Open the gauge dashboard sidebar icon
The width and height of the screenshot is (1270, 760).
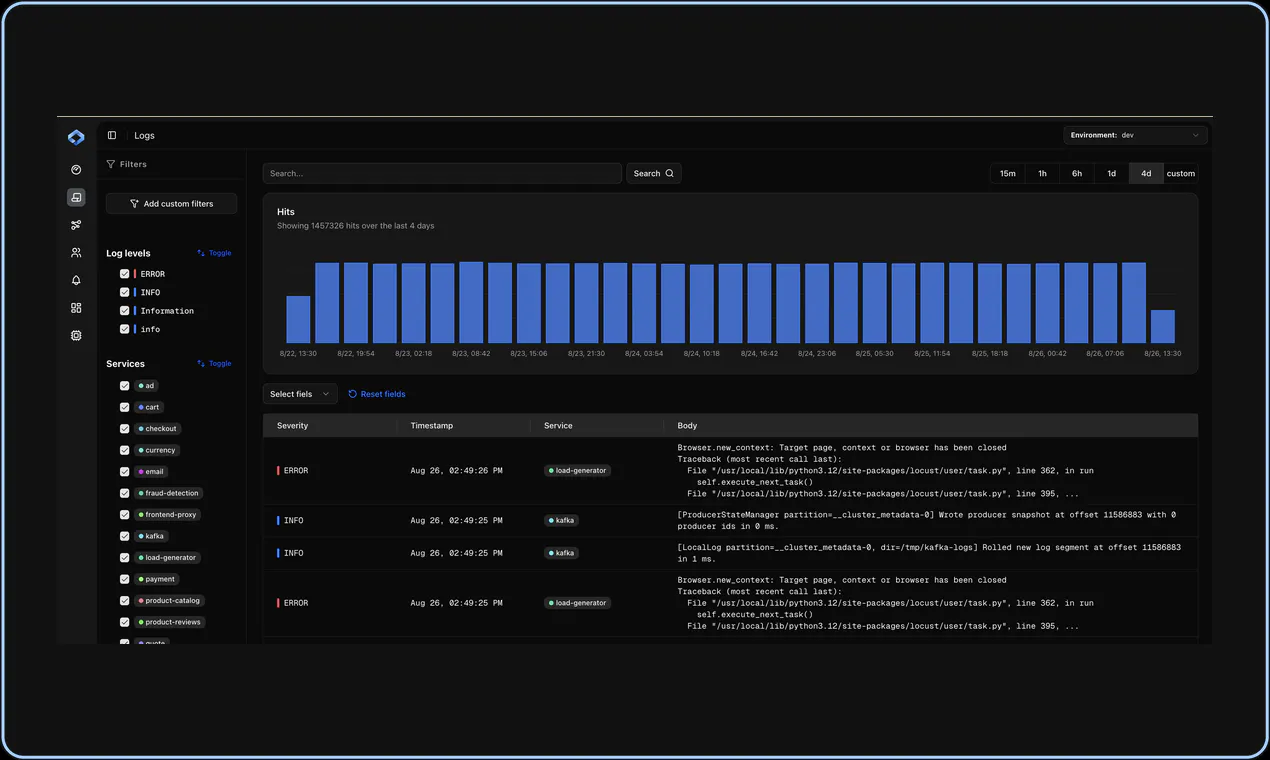click(76, 170)
